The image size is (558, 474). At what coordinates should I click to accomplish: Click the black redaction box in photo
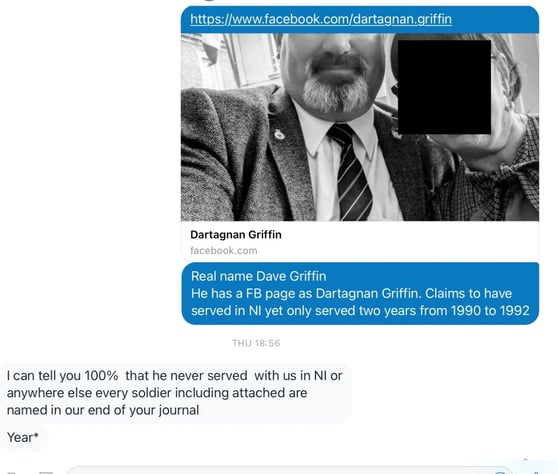[x=444, y=87]
